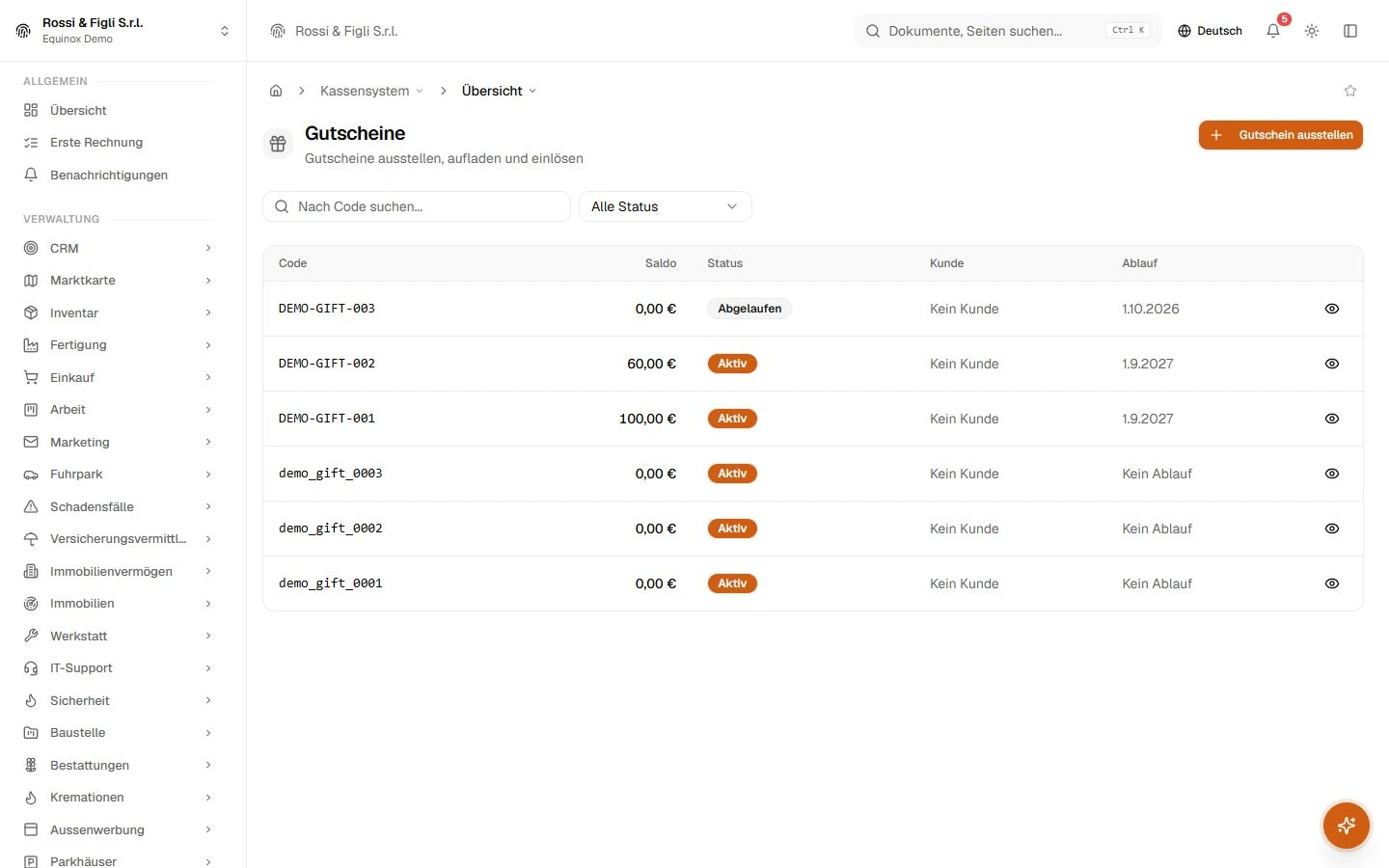View details of voucher demo_gift_0002
1389x868 pixels.
pyautogui.click(x=1332, y=529)
